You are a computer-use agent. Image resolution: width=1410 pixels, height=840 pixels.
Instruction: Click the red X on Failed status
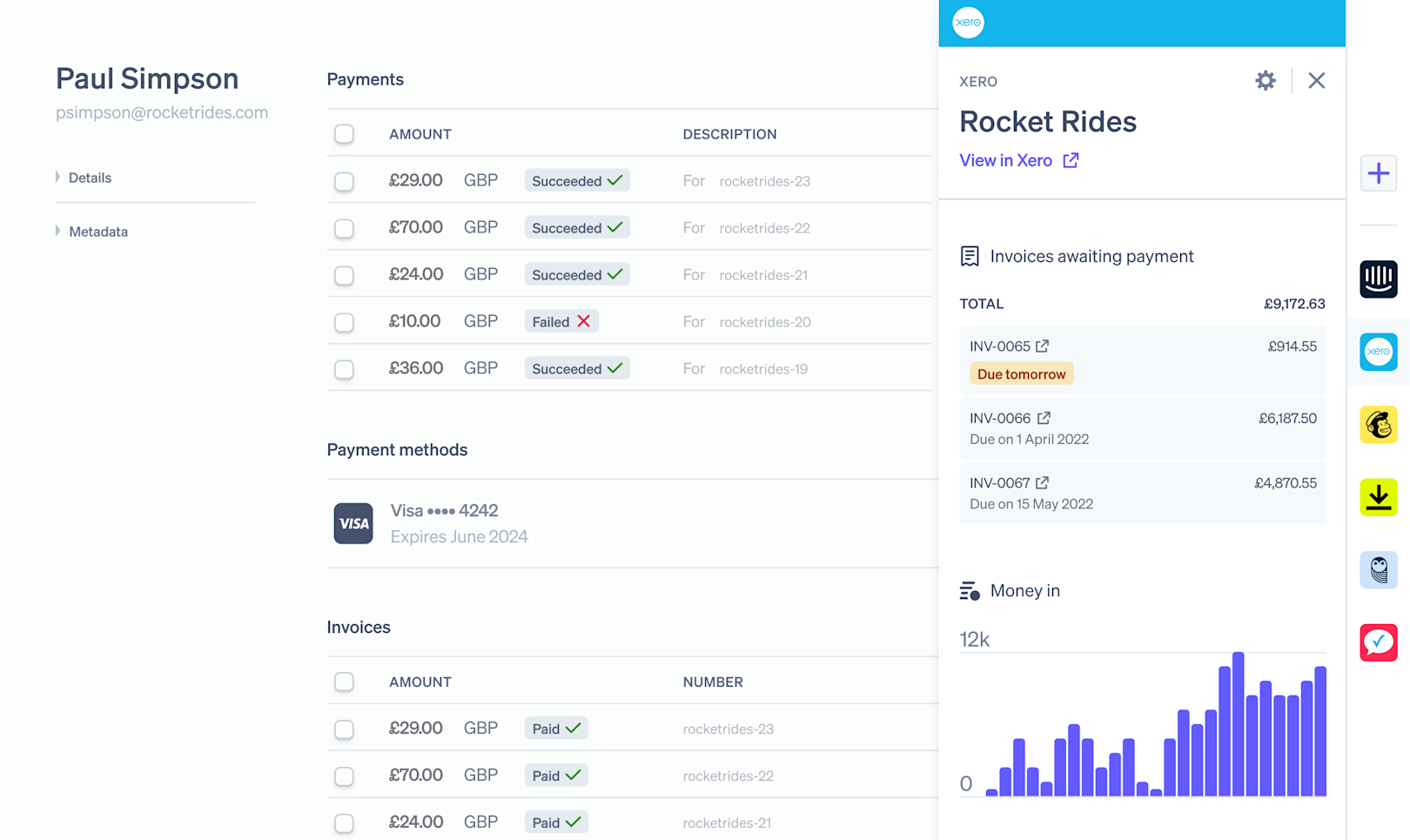[583, 321]
